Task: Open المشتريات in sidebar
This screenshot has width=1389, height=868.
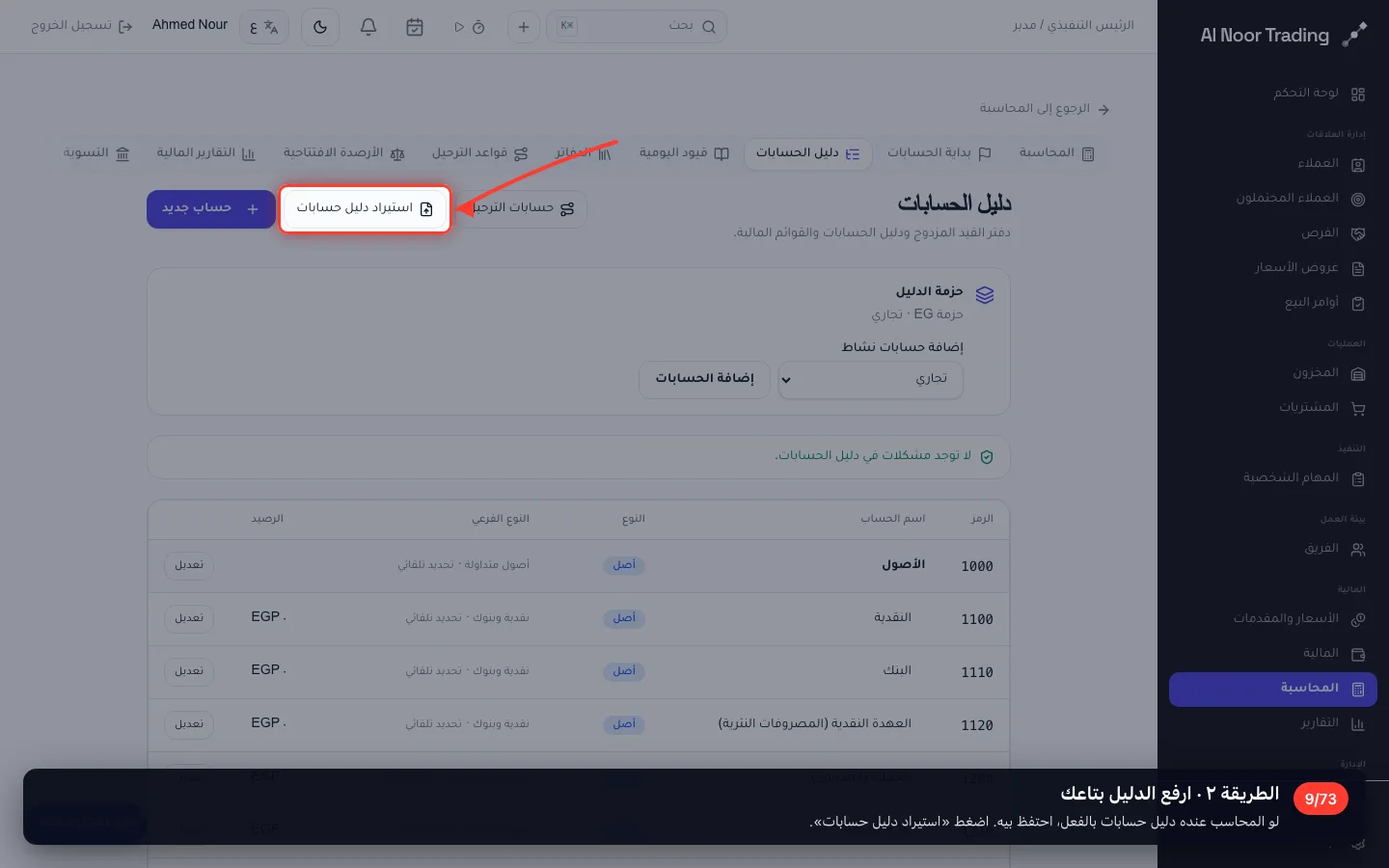Action: (1273, 408)
